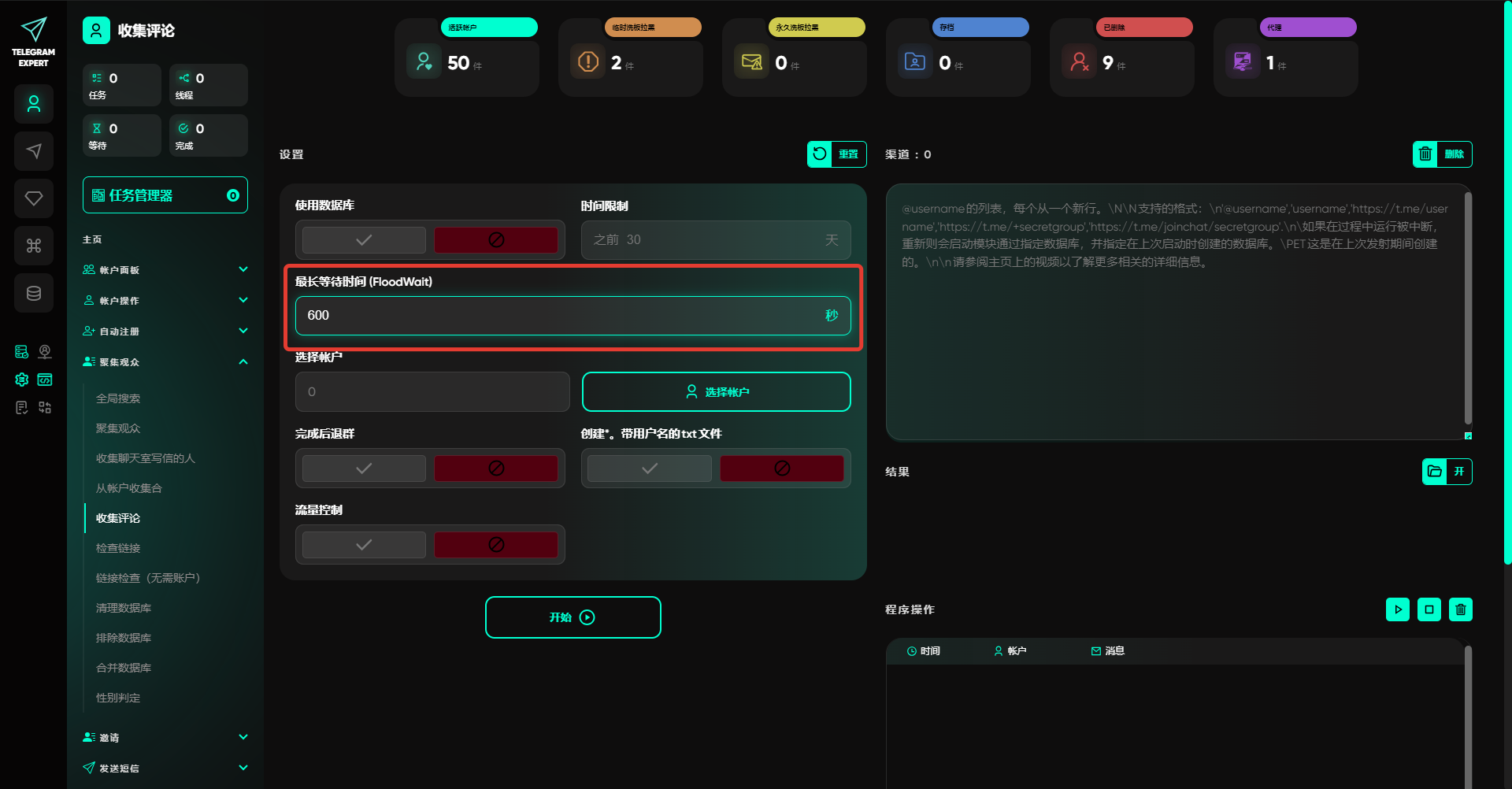Viewport: 1512px width, 789px height.
Task: Open the command symbol icon in sidebar
Action: (34, 246)
